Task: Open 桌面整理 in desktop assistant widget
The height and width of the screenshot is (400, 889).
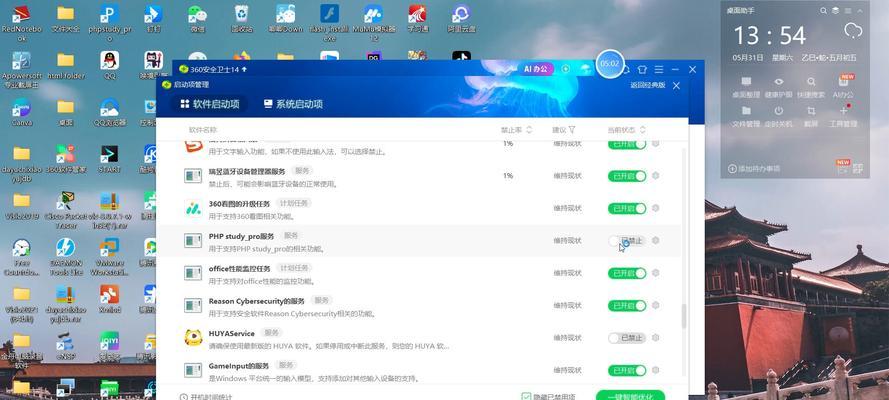Action: click(746, 87)
